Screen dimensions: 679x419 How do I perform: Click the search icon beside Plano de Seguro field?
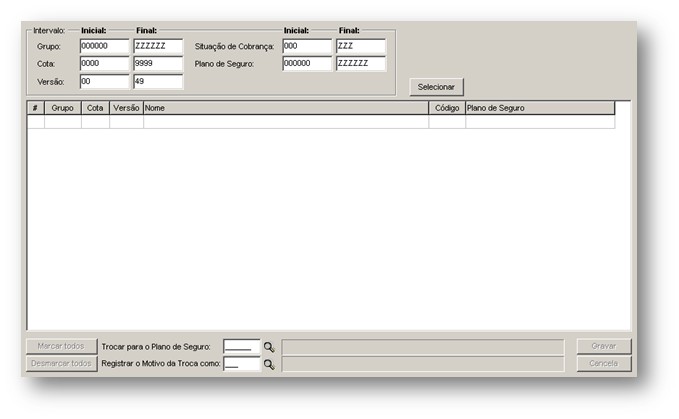click(269, 347)
